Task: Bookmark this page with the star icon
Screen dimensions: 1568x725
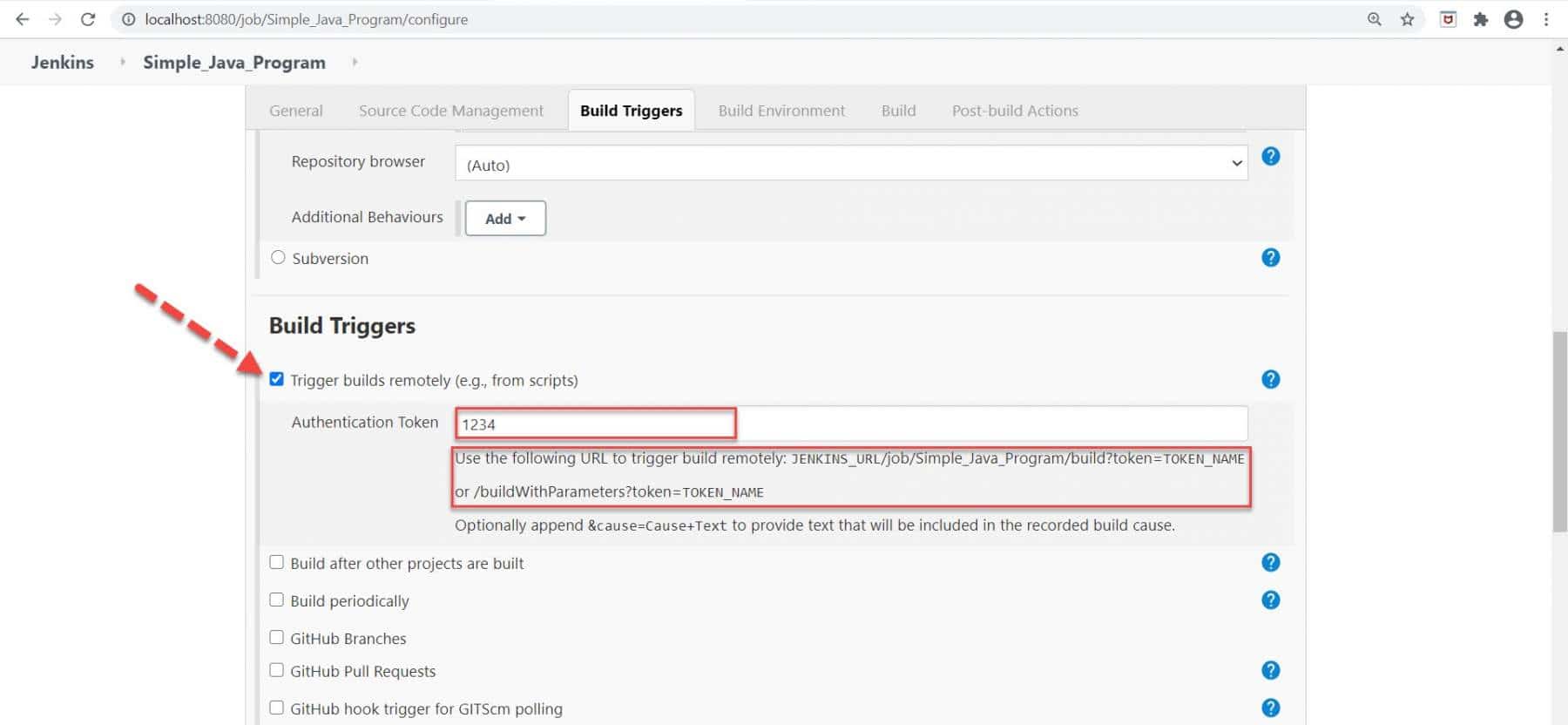Action: 1407,19
